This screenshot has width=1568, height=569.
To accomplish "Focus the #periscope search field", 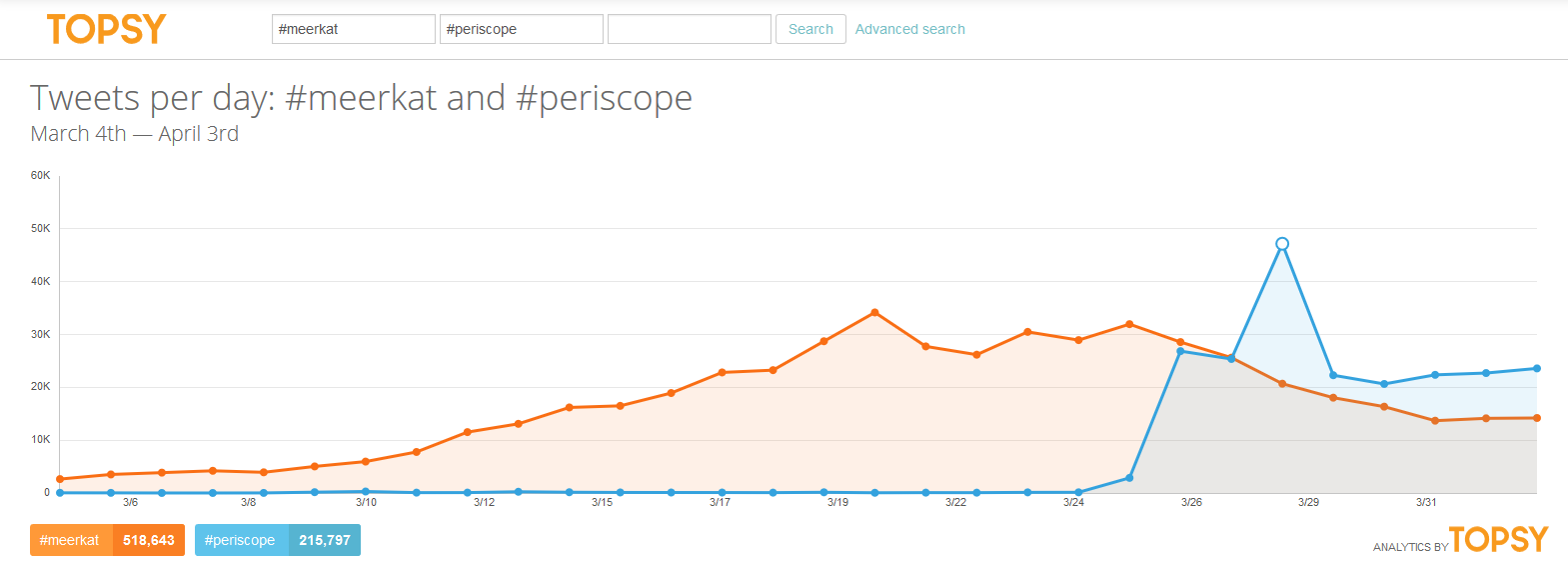I will [x=521, y=29].
